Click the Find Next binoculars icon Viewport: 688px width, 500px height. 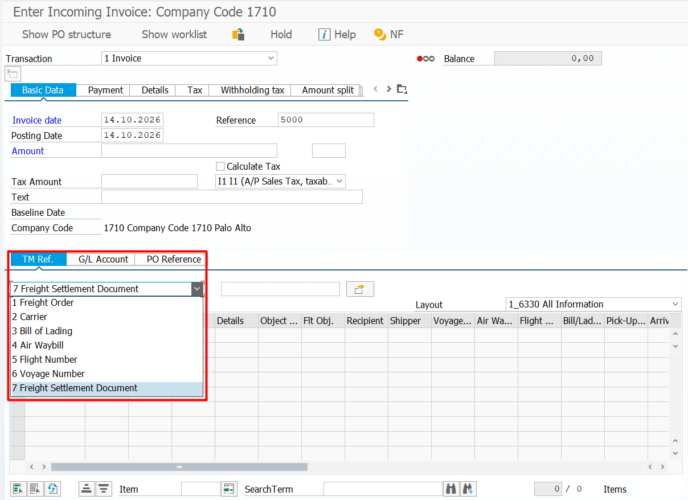click(468, 489)
